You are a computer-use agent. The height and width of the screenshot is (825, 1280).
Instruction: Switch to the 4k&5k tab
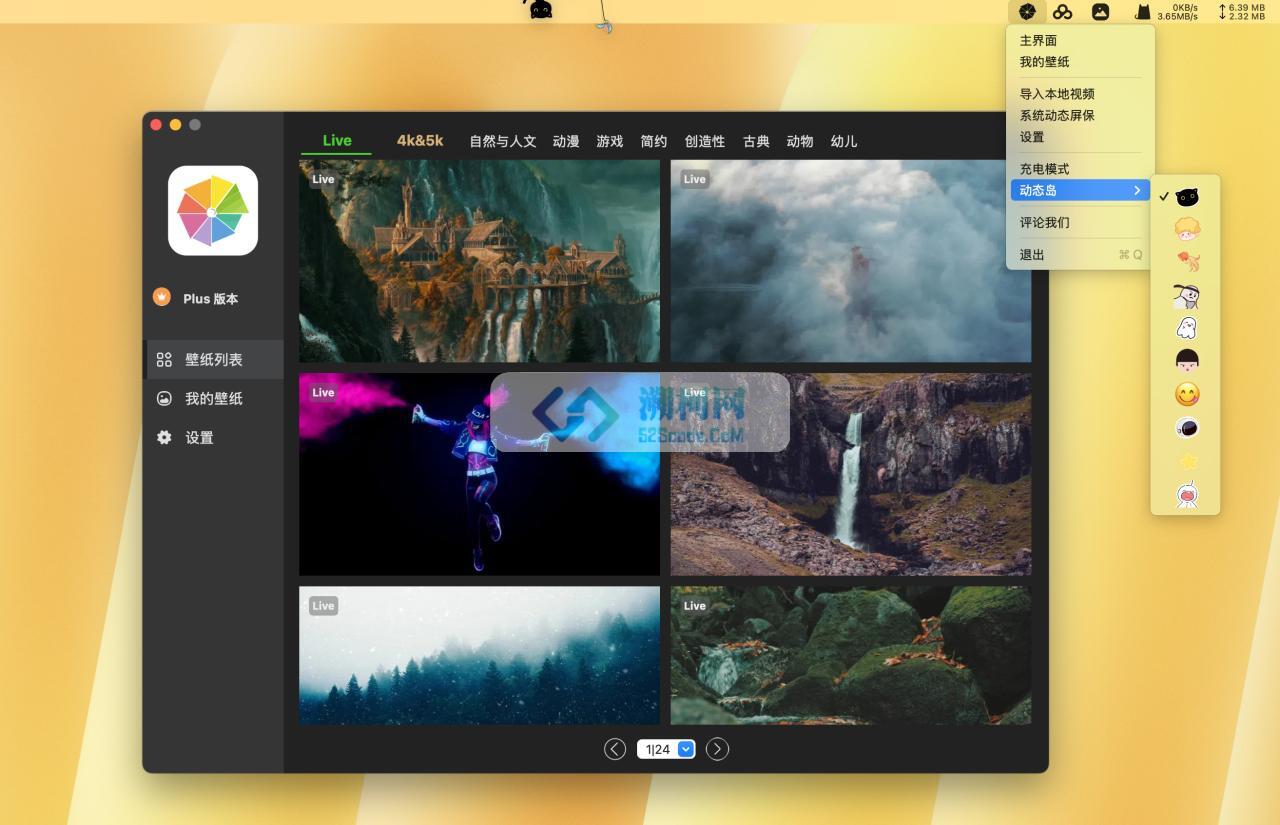pos(420,141)
